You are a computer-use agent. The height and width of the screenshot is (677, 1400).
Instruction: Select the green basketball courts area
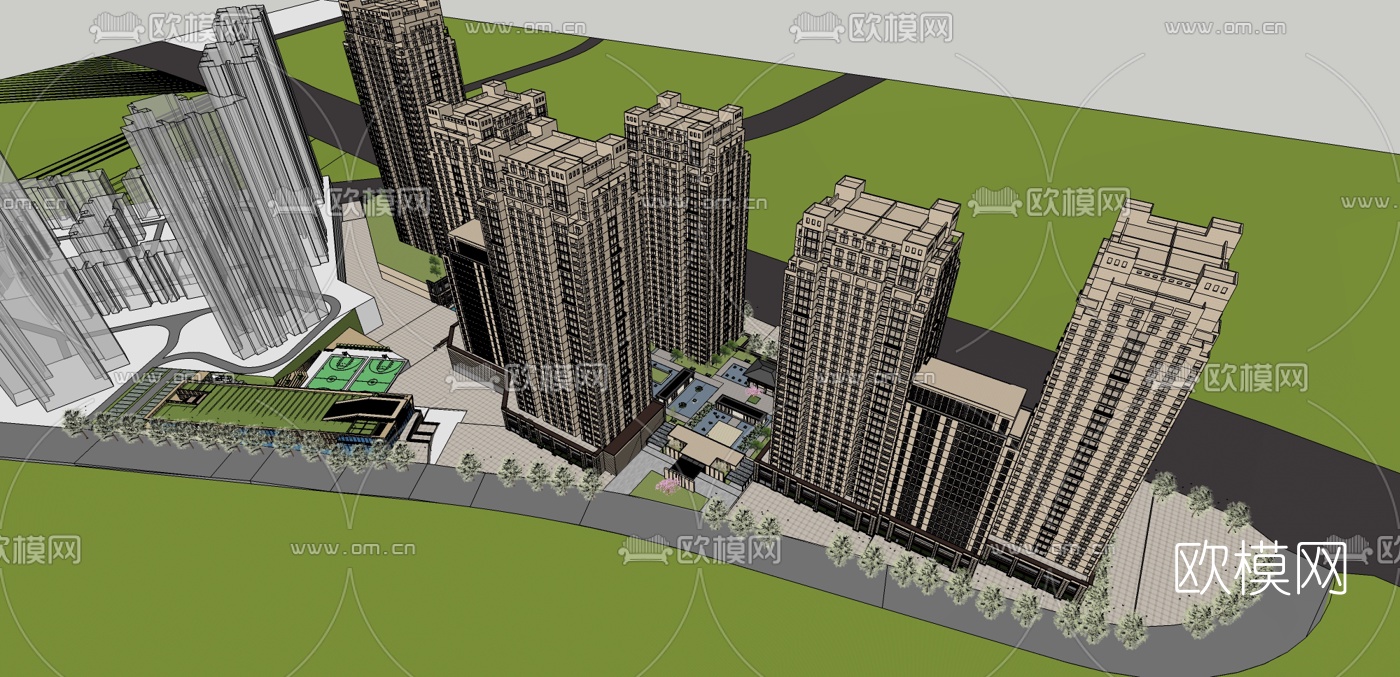[356, 372]
